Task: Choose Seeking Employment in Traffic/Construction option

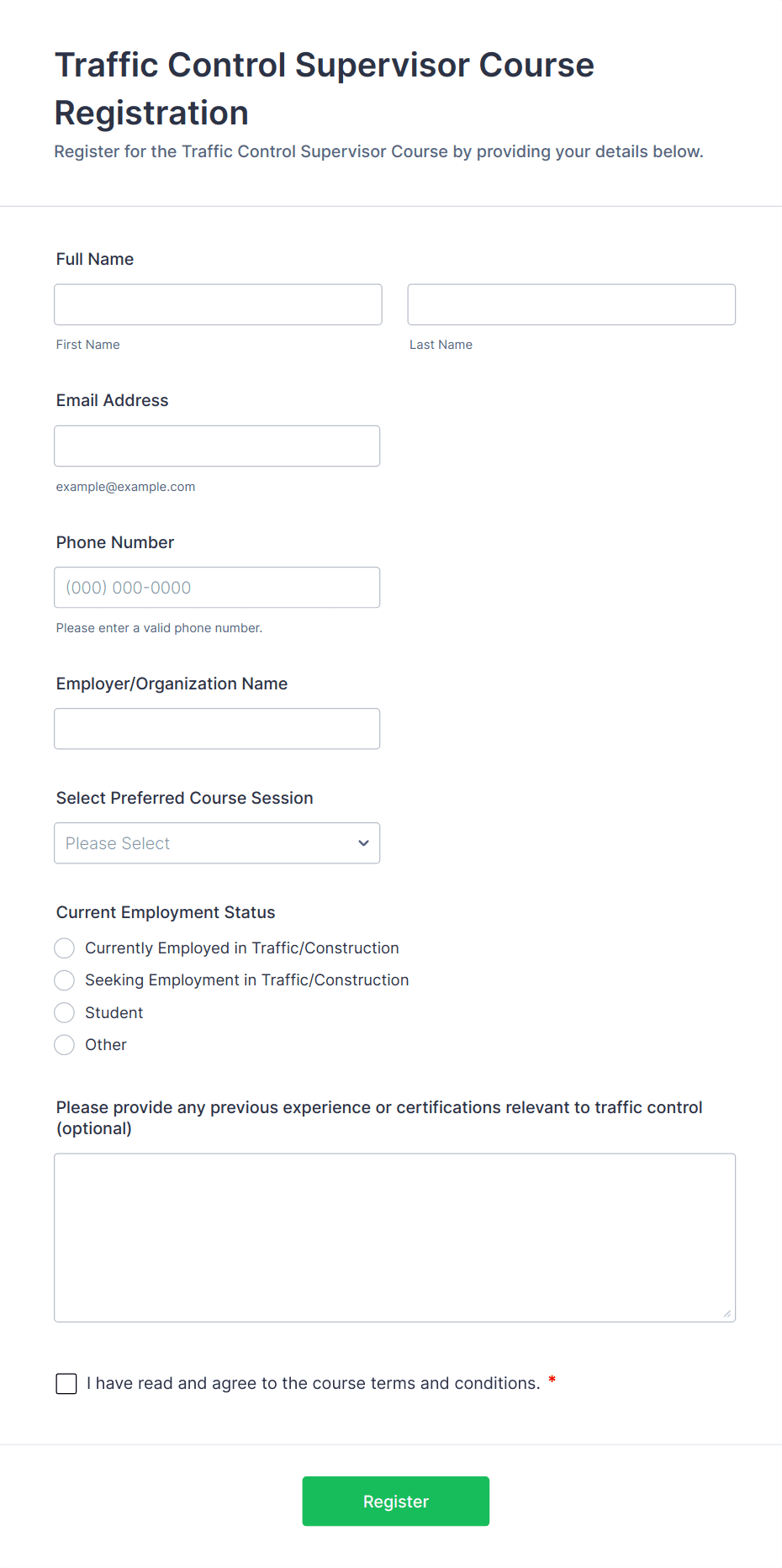Action: (65, 980)
